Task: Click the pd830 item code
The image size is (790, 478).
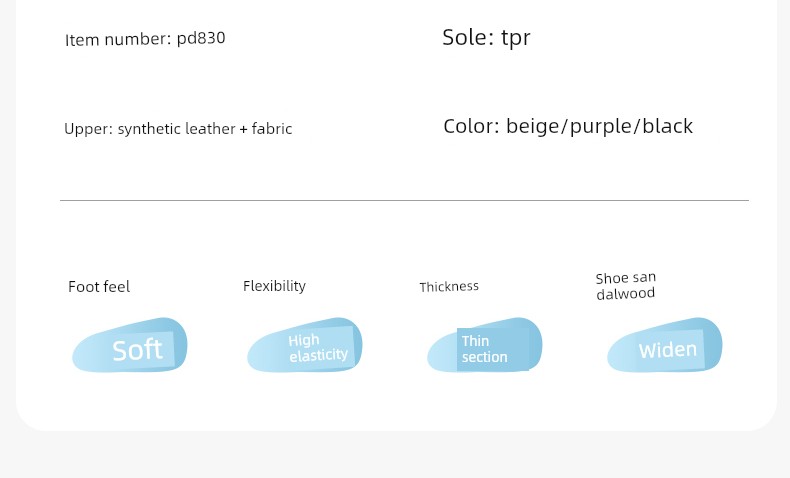Action: 201,38
